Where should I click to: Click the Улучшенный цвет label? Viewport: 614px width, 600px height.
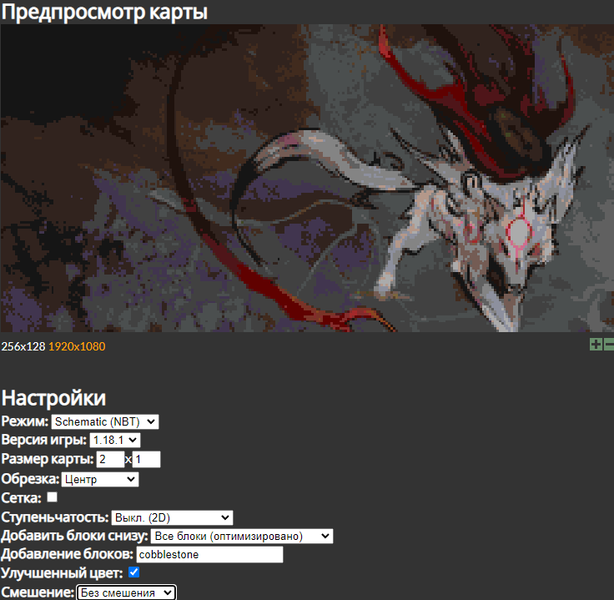[62, 573]
